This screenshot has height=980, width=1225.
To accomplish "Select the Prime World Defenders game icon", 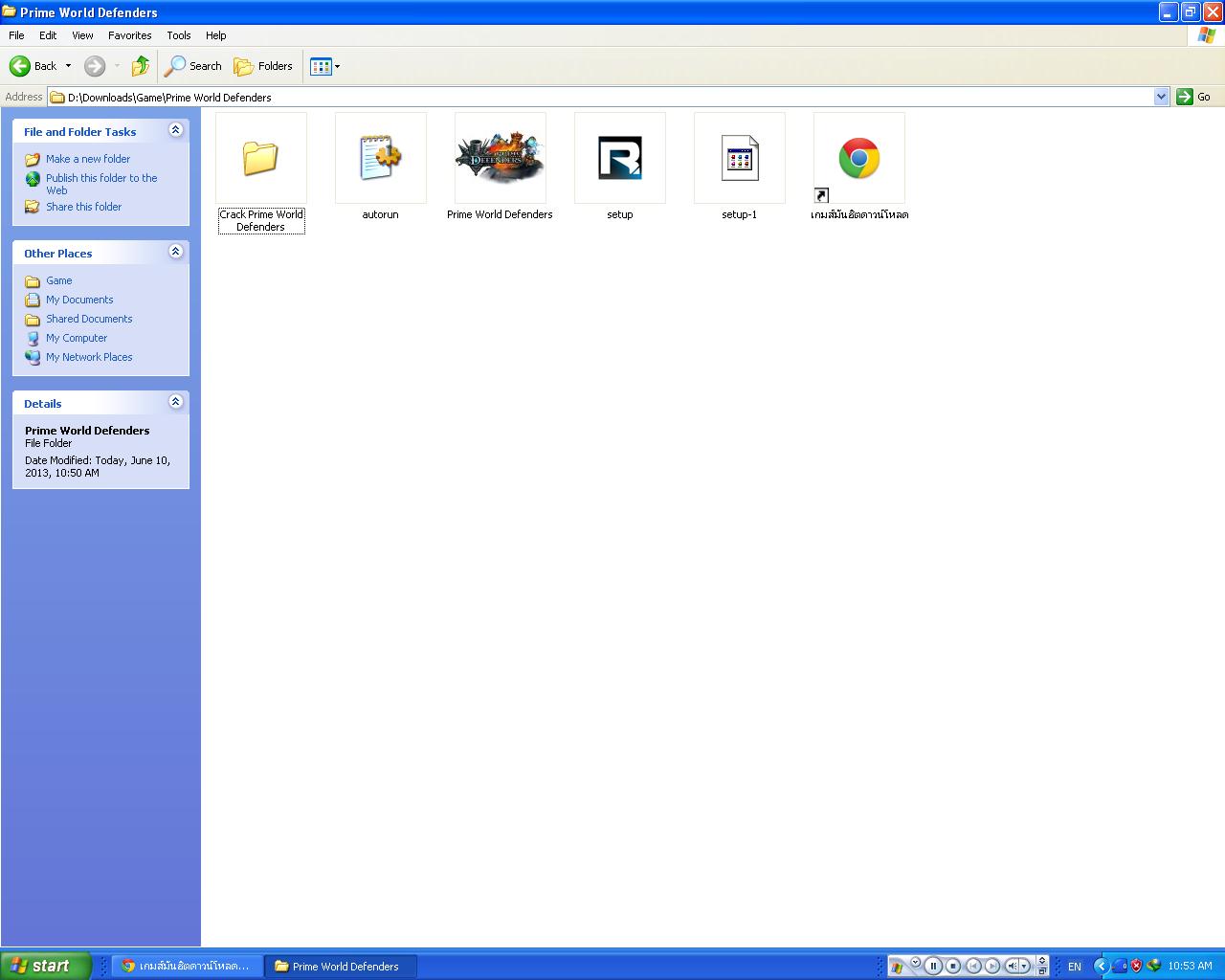I will (x=500, y=158).
